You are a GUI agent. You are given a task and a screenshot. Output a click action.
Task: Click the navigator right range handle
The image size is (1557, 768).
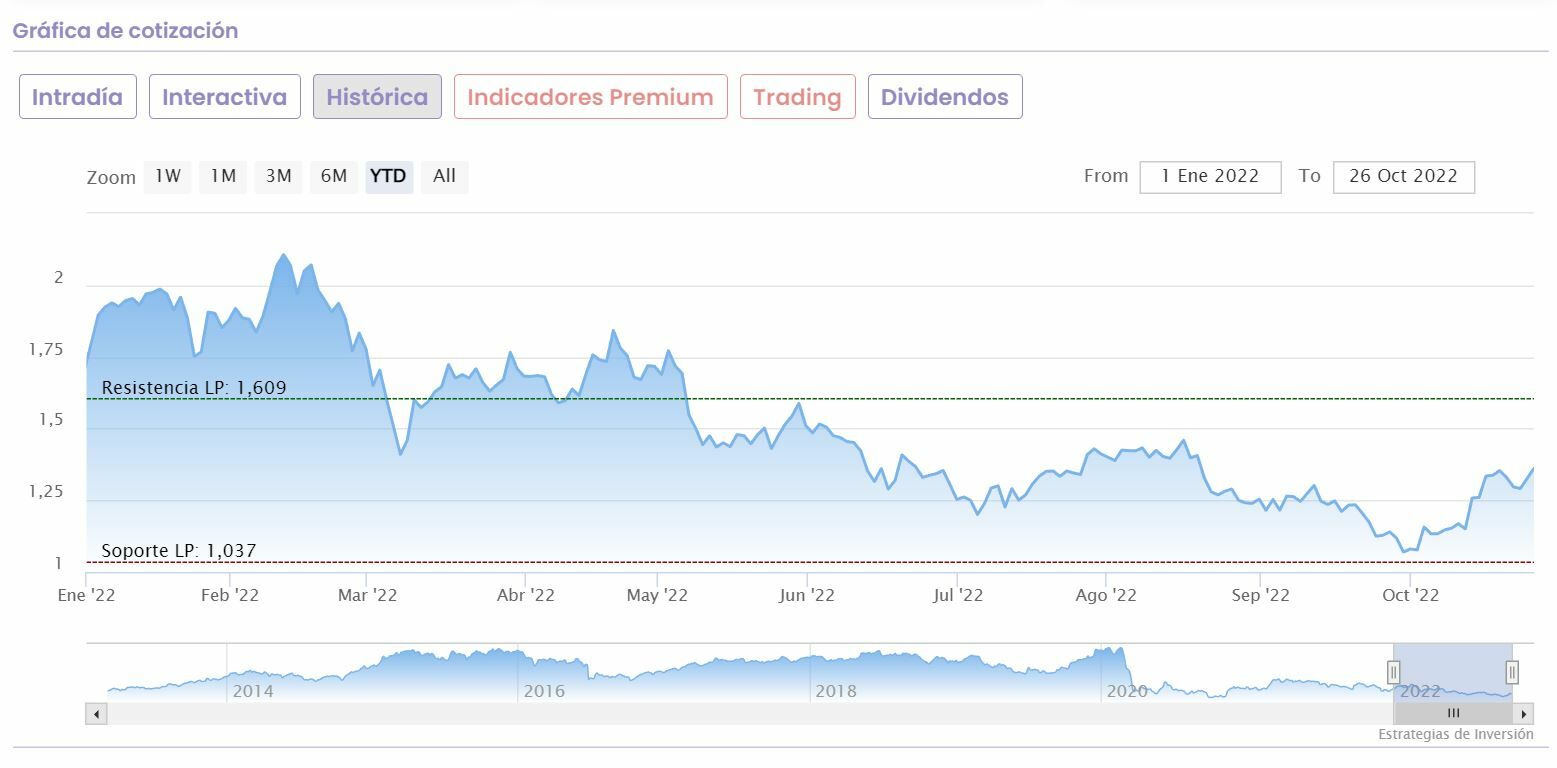coord(1512,671)
